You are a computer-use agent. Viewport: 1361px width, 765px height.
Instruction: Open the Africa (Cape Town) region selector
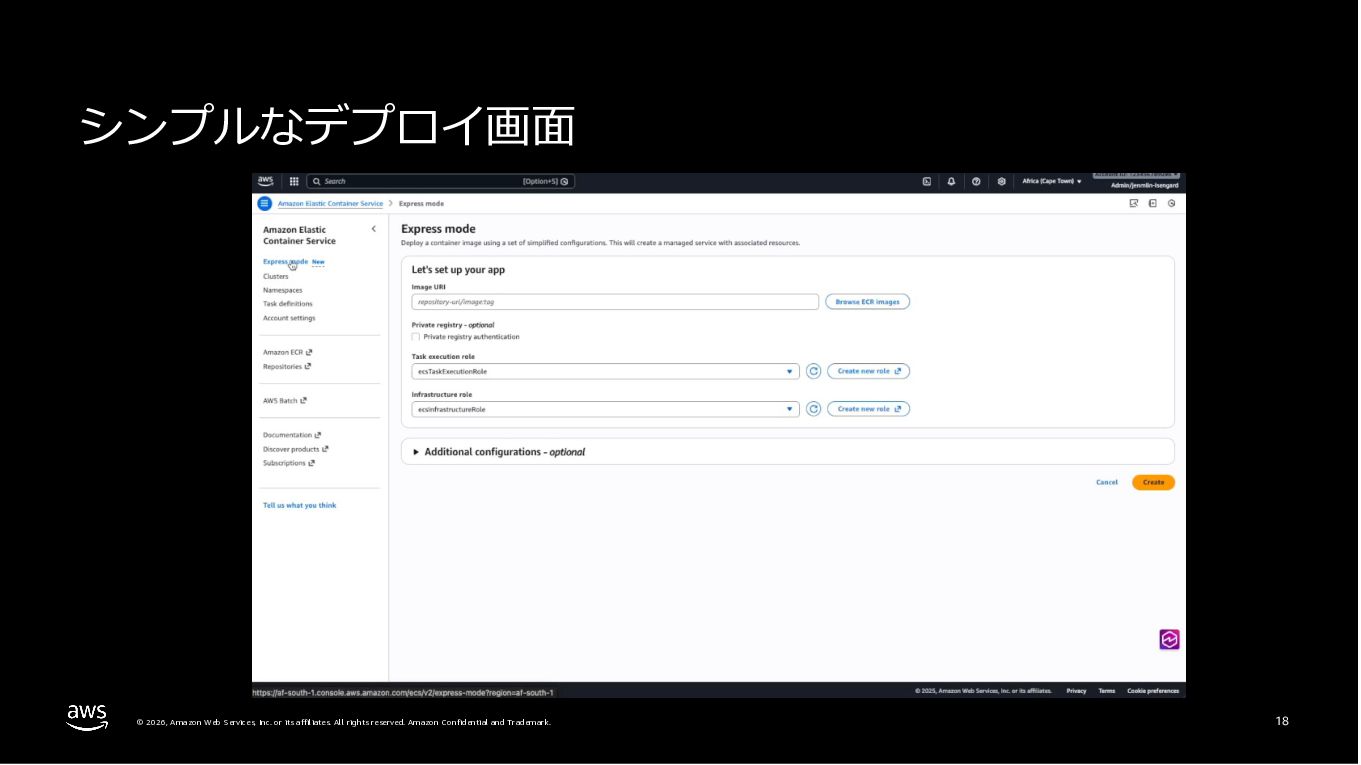point(1051,181)
